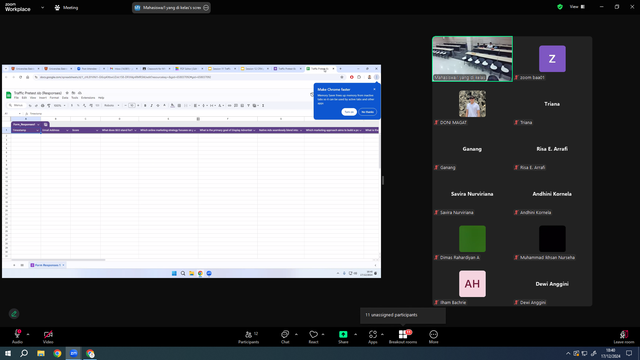Click the Google Sheets logo in the shared screen
The width and height of the screenshot is (640, 360).
[x=9, y=95]
